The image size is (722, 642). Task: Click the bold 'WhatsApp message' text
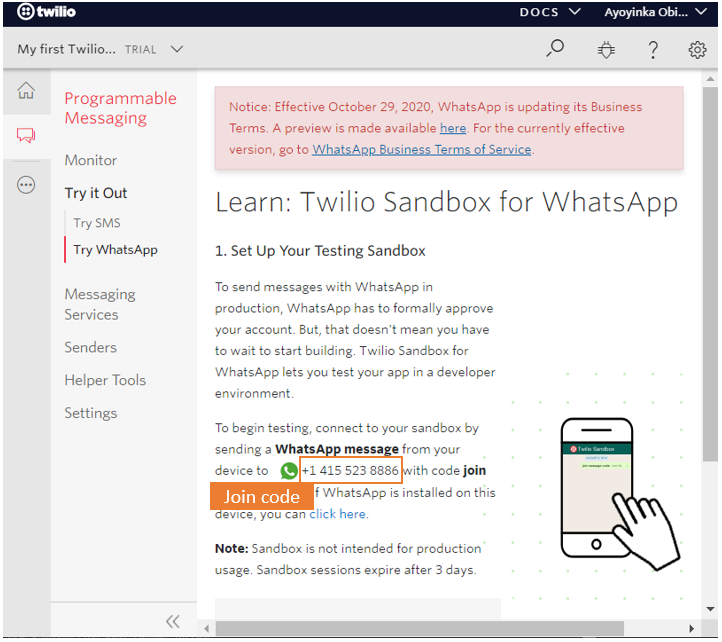337,449
